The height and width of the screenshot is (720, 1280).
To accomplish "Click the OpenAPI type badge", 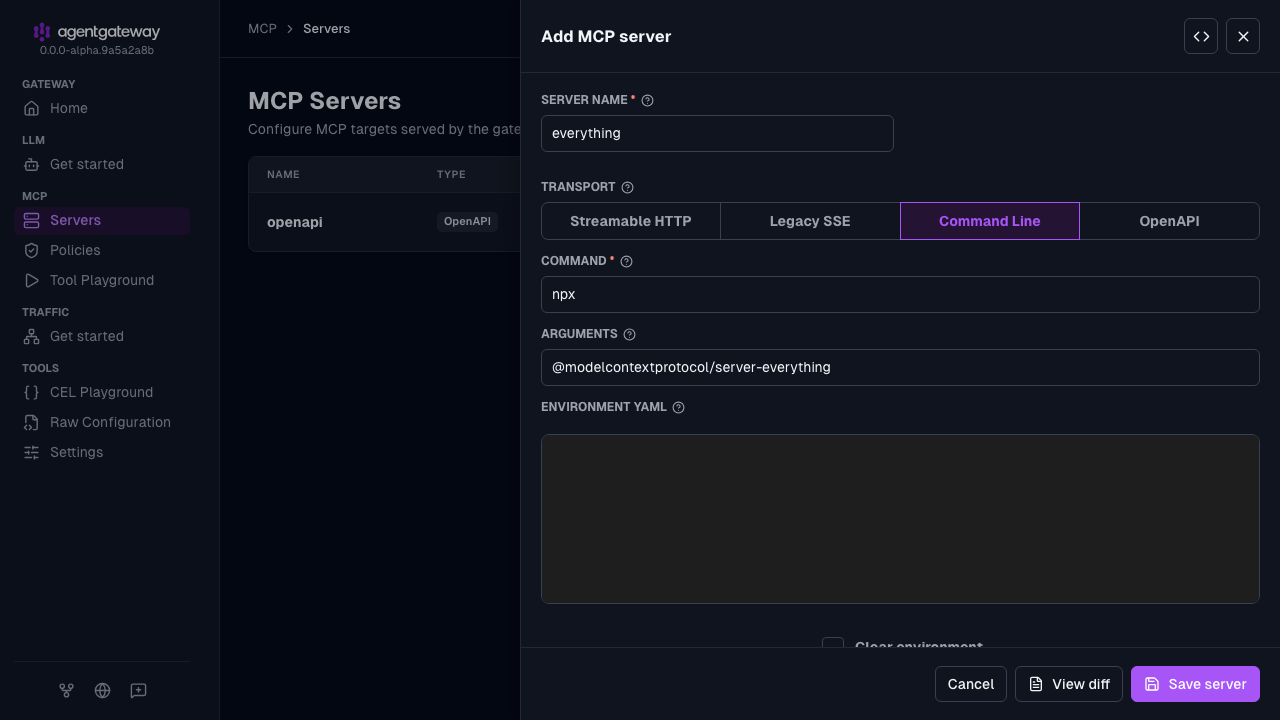I will point(467,221).
